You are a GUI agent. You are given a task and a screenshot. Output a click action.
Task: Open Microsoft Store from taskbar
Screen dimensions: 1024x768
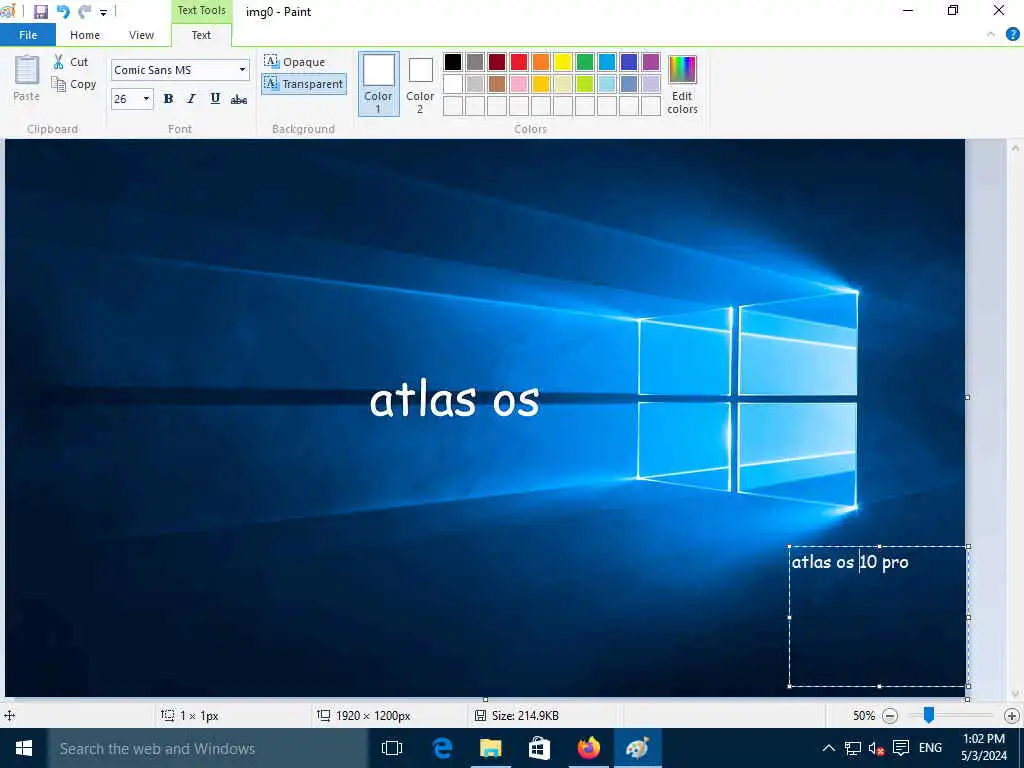point(539,748)
